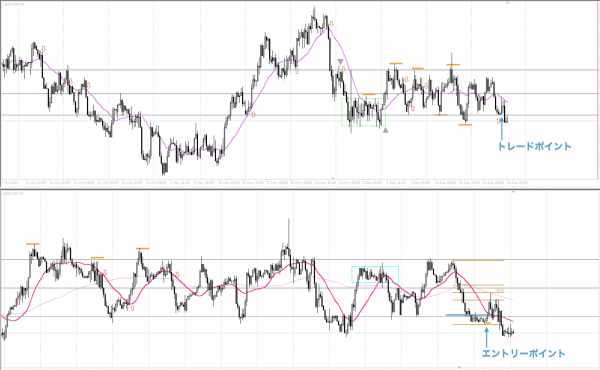Click the light blue channel lines on upper chart
The width and height of the screenshot is (600, 370).
(279, 66)
